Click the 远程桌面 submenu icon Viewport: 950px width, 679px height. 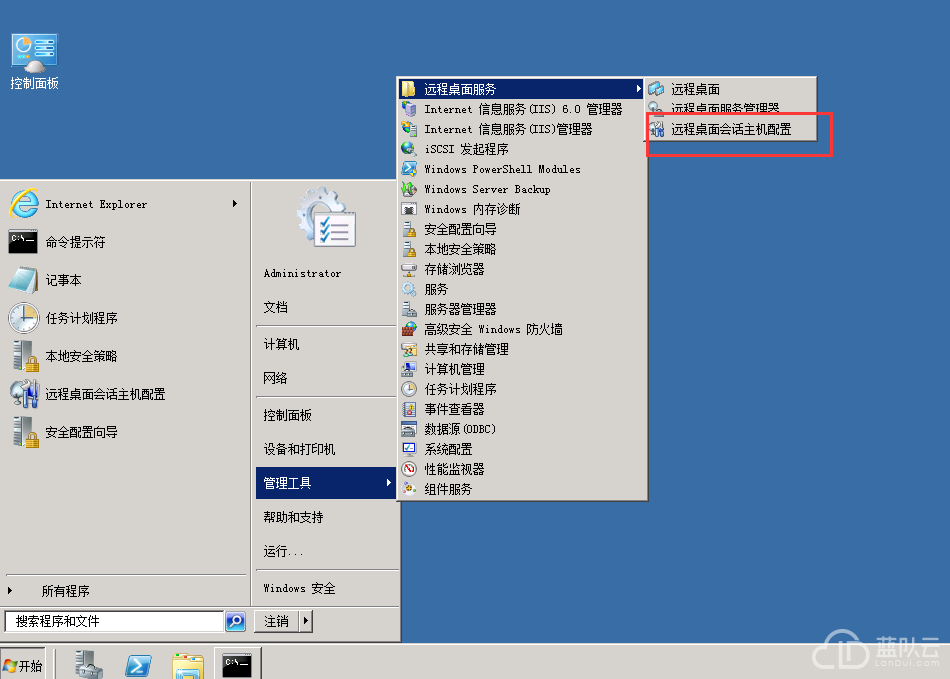(656, 89)
